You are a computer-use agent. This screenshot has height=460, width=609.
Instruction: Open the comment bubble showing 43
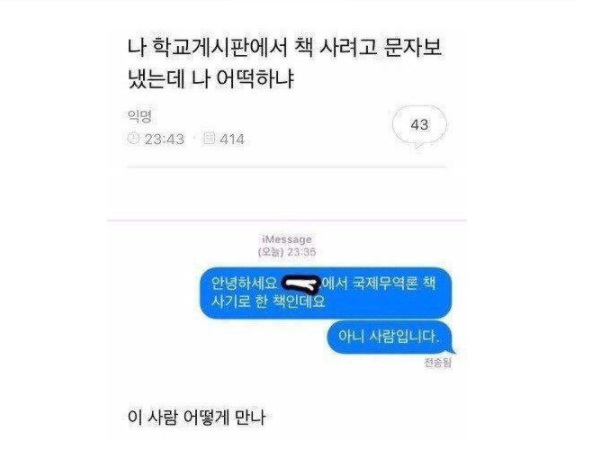(x=419, y=125)
